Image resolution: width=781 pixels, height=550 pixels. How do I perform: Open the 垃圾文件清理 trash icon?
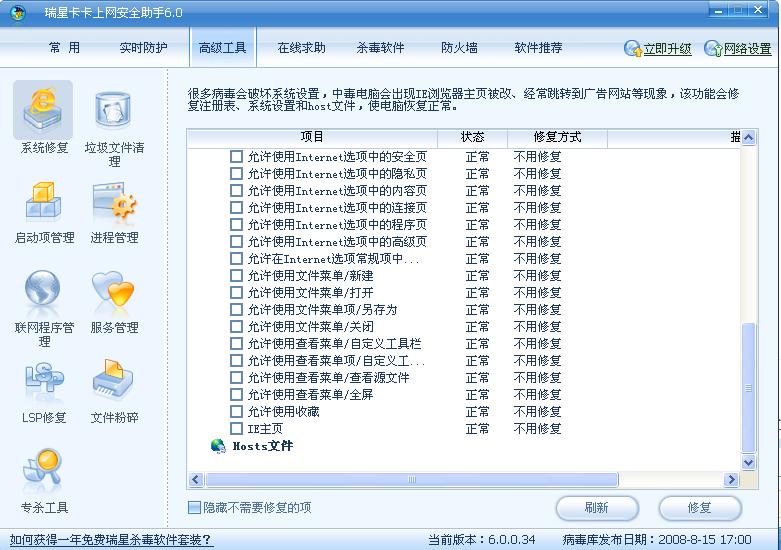(113, 110)
